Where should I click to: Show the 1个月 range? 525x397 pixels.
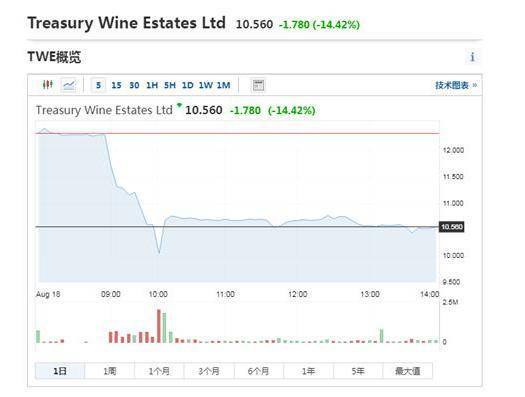159,371
